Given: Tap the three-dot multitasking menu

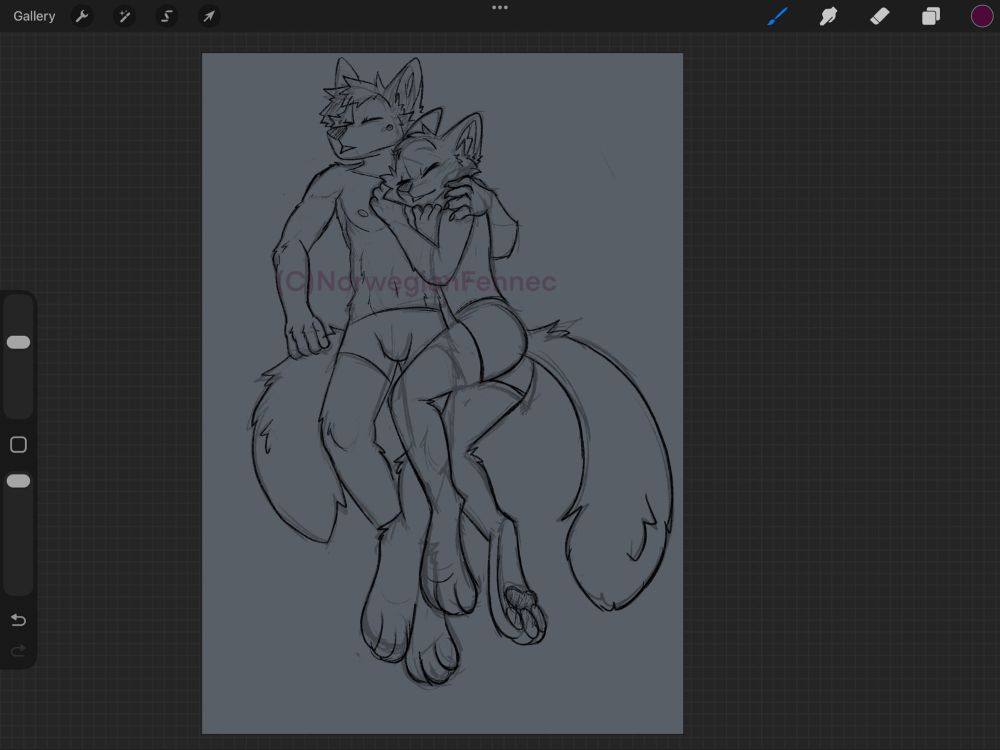Looking at the screenshot, I should point(500,8).
